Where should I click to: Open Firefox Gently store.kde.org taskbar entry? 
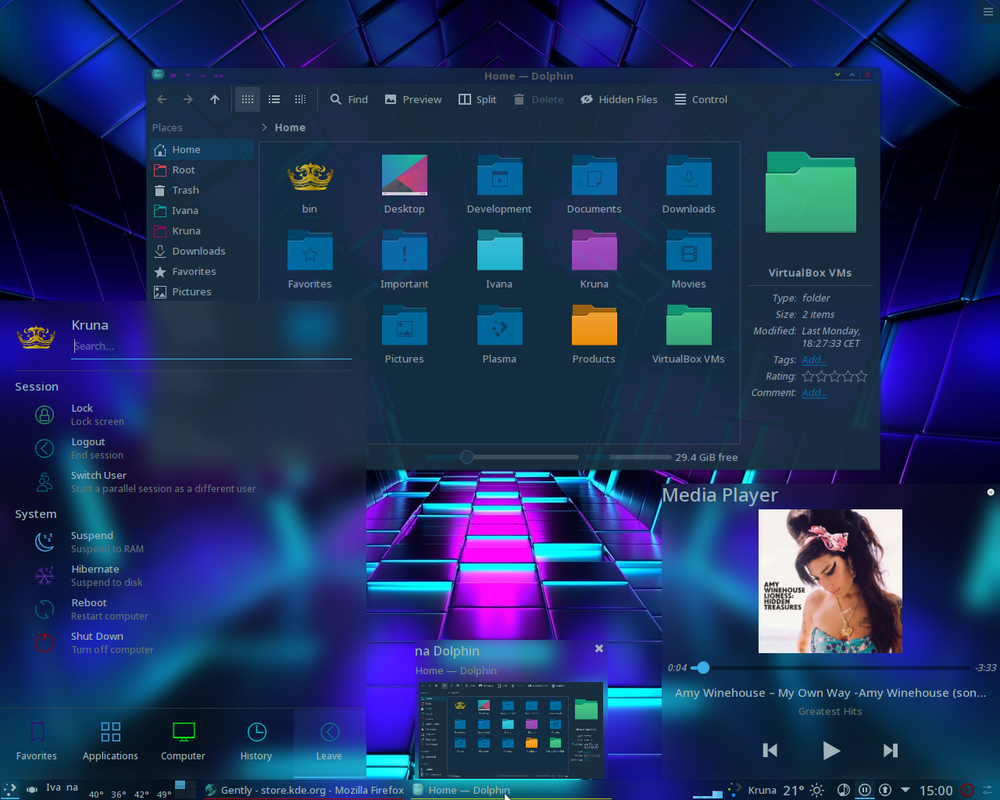[304, 790]
